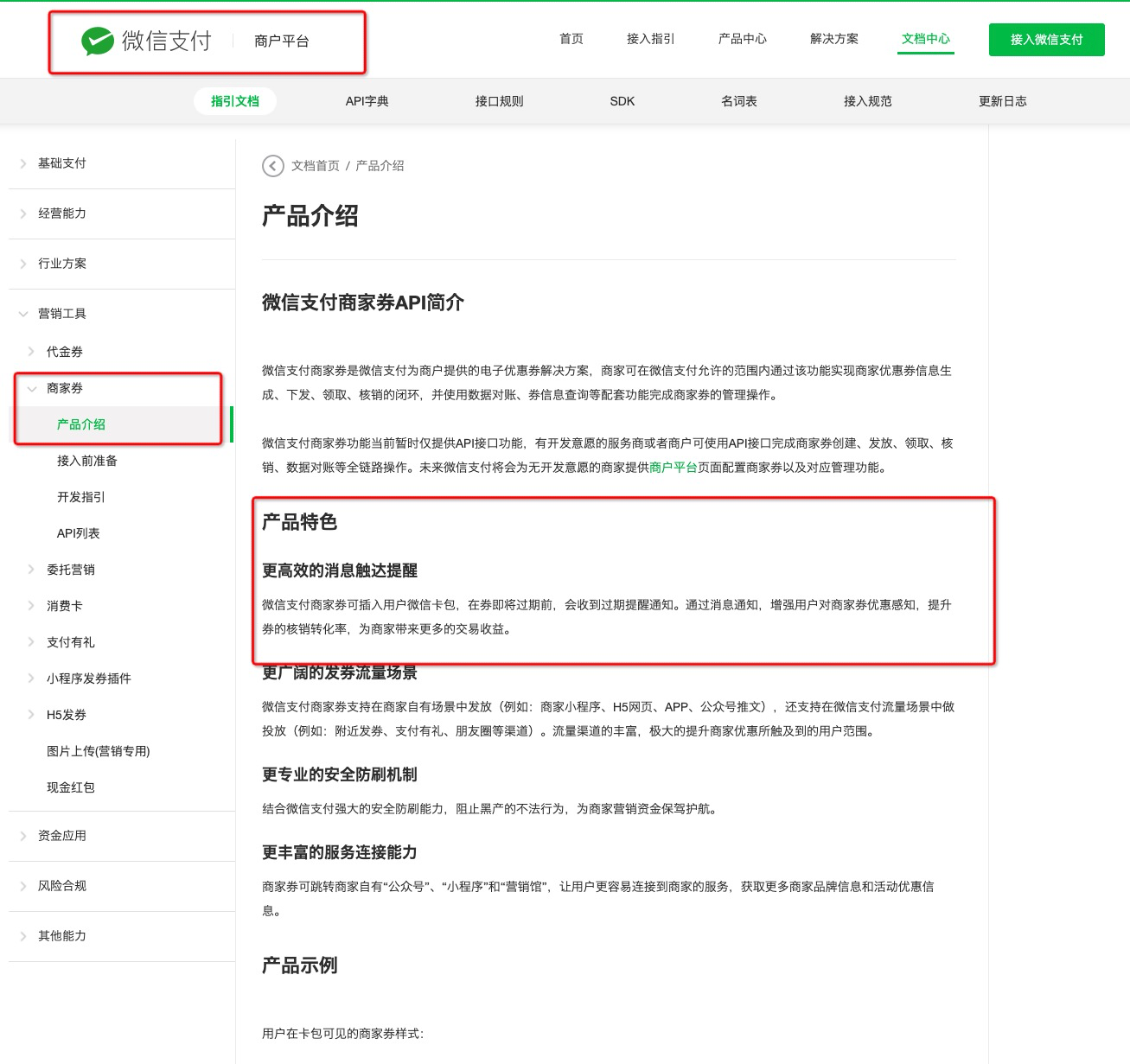
Task: Click the 商家券 sidebar label
Action: point(65,388)
